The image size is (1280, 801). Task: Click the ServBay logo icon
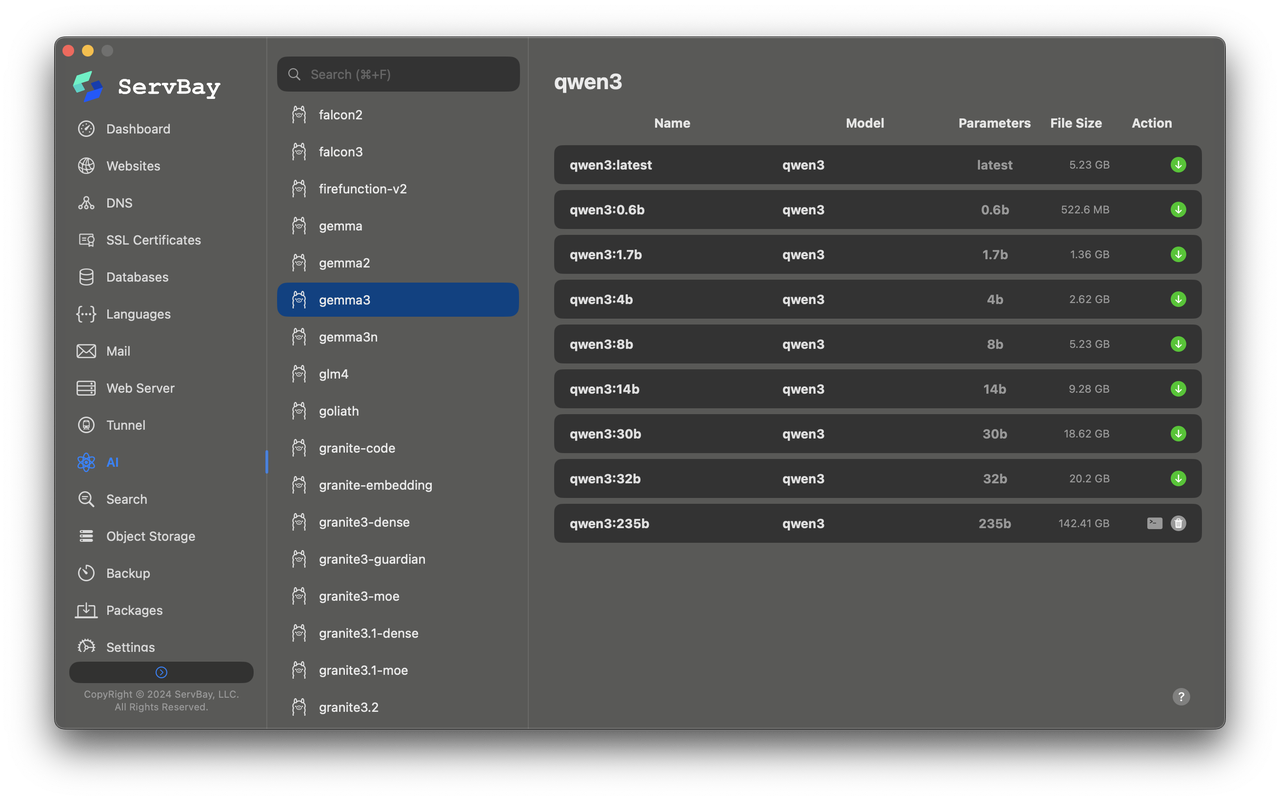(x=88, y=86)
